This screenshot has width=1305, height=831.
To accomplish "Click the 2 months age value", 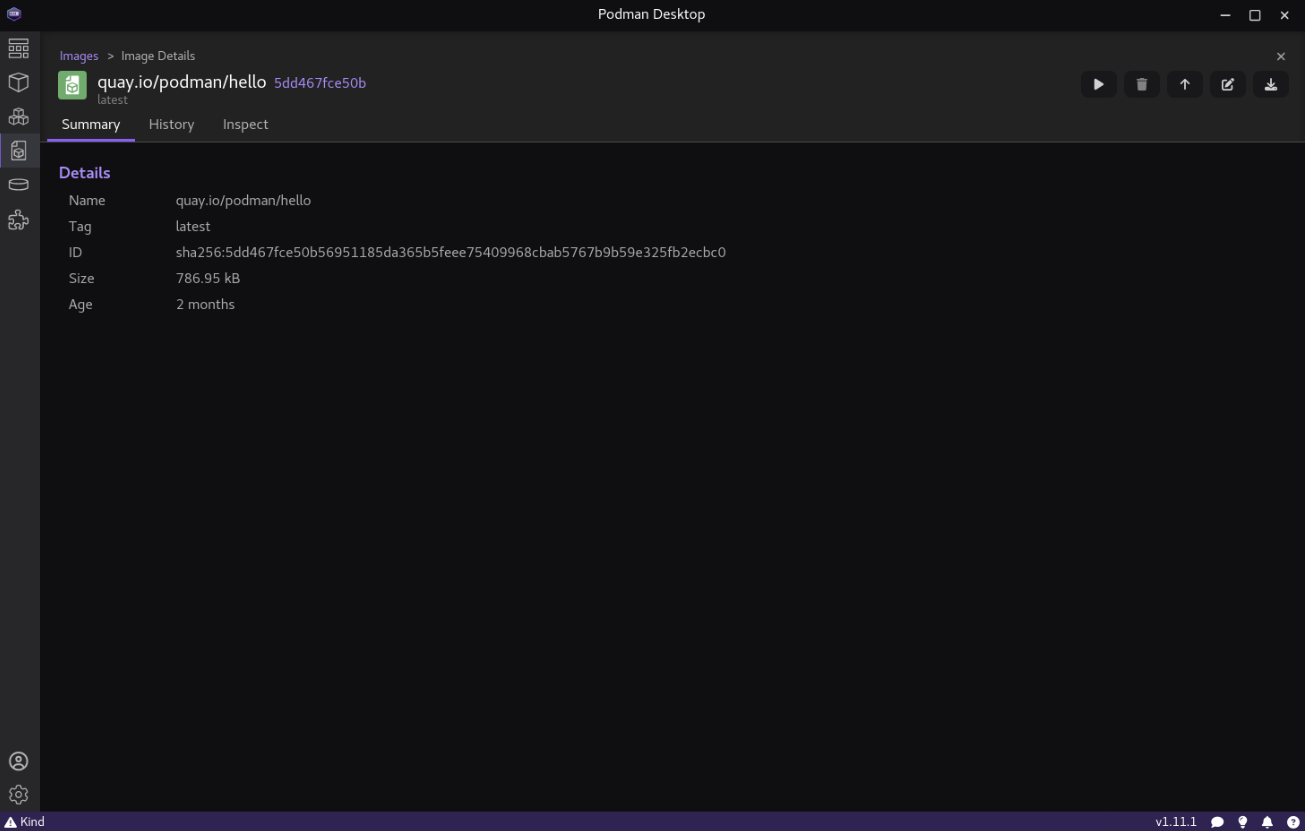I will pos(205,305).
